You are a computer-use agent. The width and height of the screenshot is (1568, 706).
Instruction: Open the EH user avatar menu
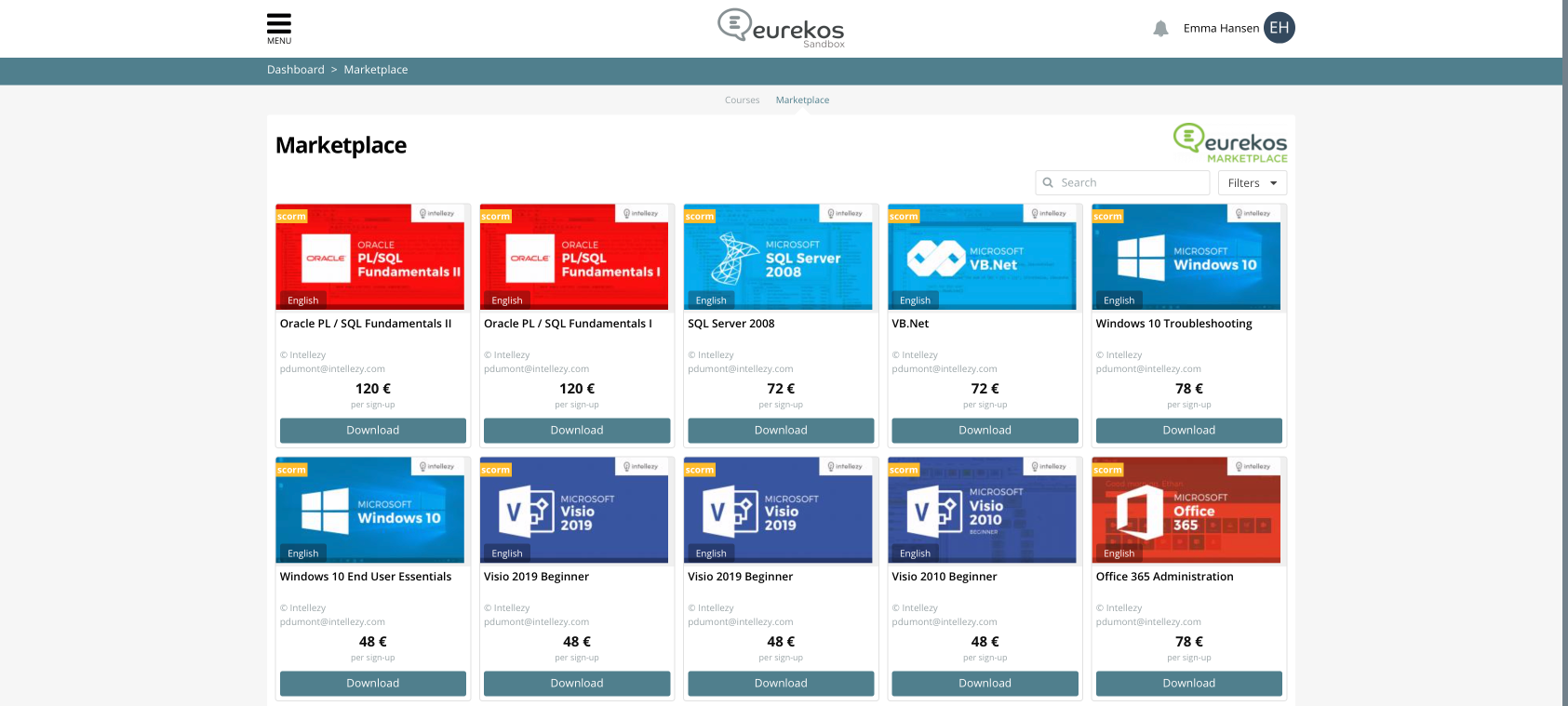pyautogui.click(x=1280, y=28)
